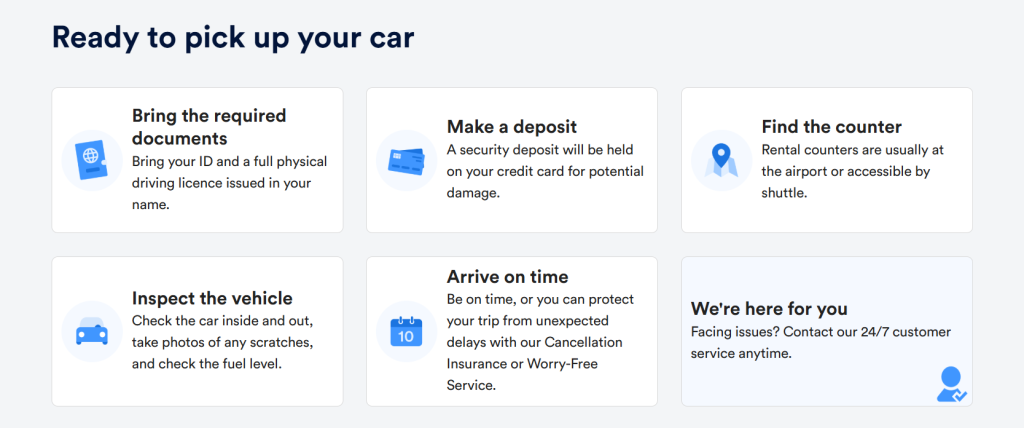The image size is (1024, 428).
Task: Open the "Bring the required documents" heading
Action: [x=209, y=127]
